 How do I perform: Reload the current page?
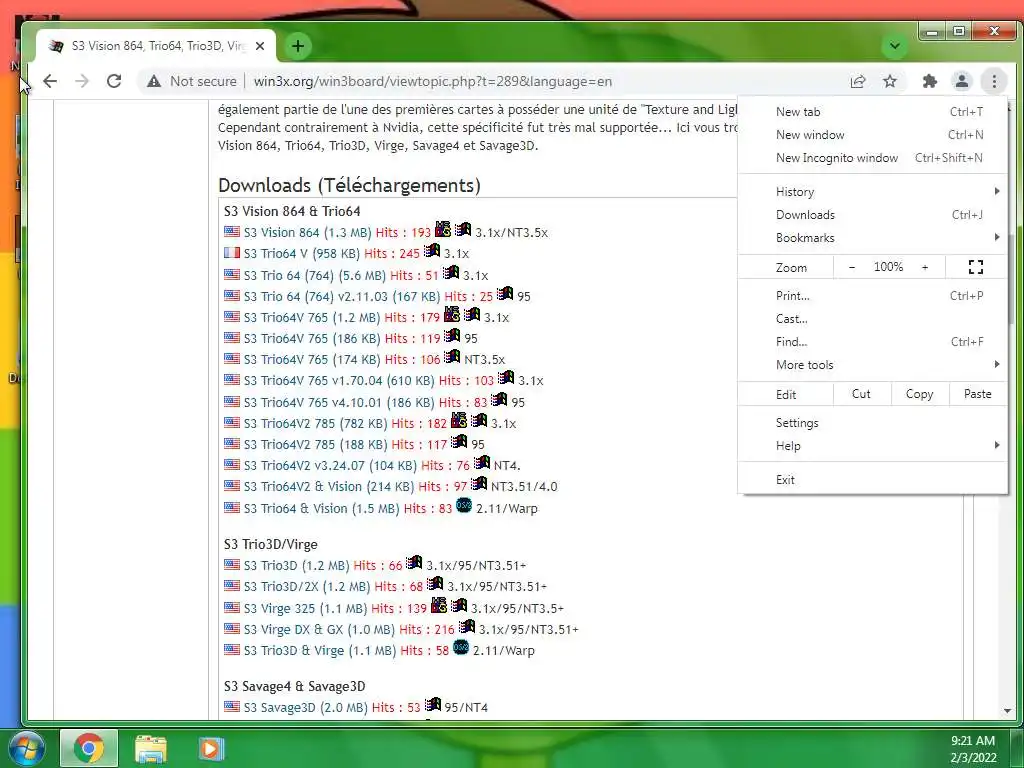coord(114,81)
